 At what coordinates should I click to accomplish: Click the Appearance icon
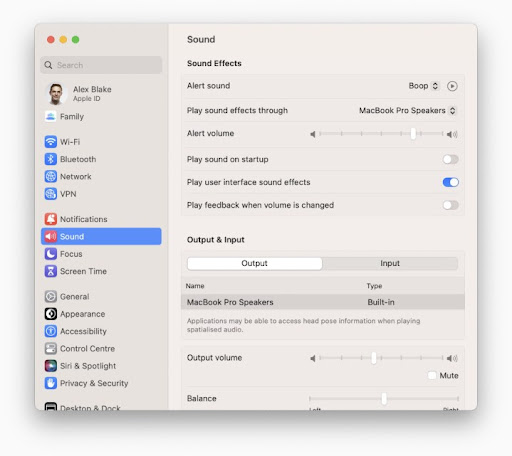click(x=51, y=314)
